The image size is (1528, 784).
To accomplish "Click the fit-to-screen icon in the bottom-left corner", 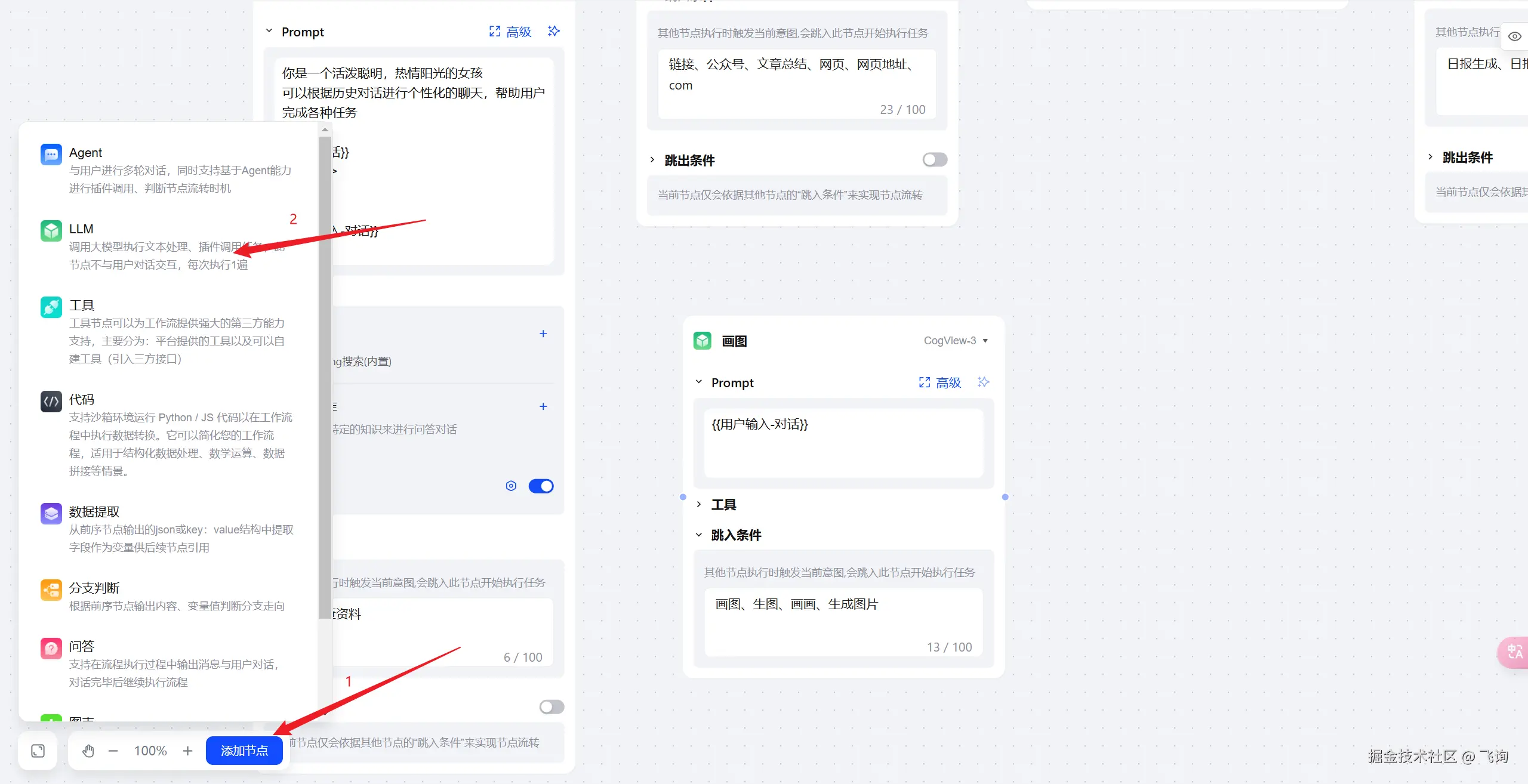I will tap(38, 751).
